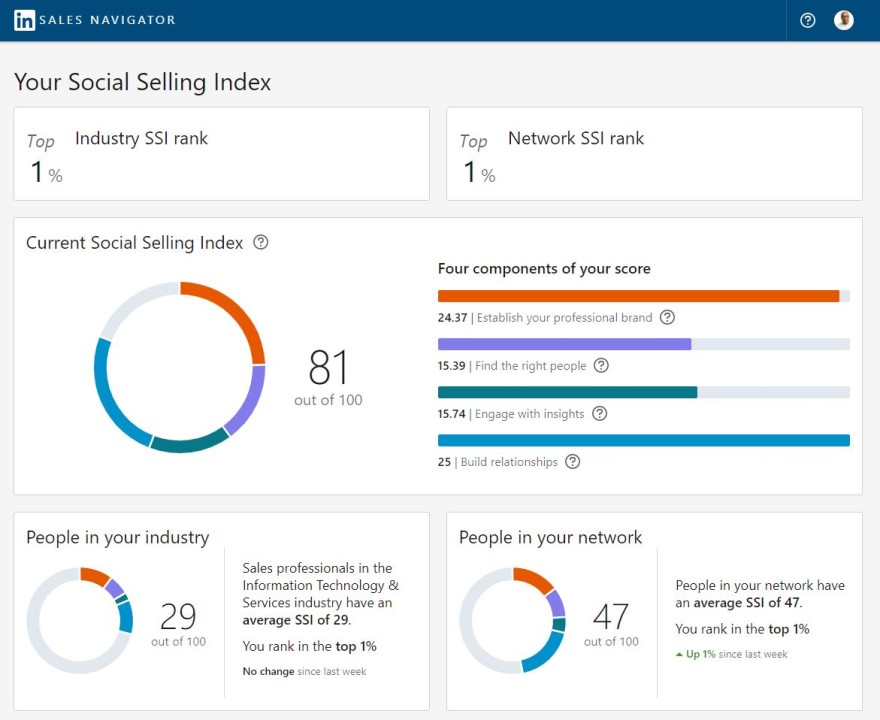Image resolution: width=880 pixels, height=720 pixels.
Task: Click help icon for Find the right people
Action: pyautogui.click(x=601, y=365)
